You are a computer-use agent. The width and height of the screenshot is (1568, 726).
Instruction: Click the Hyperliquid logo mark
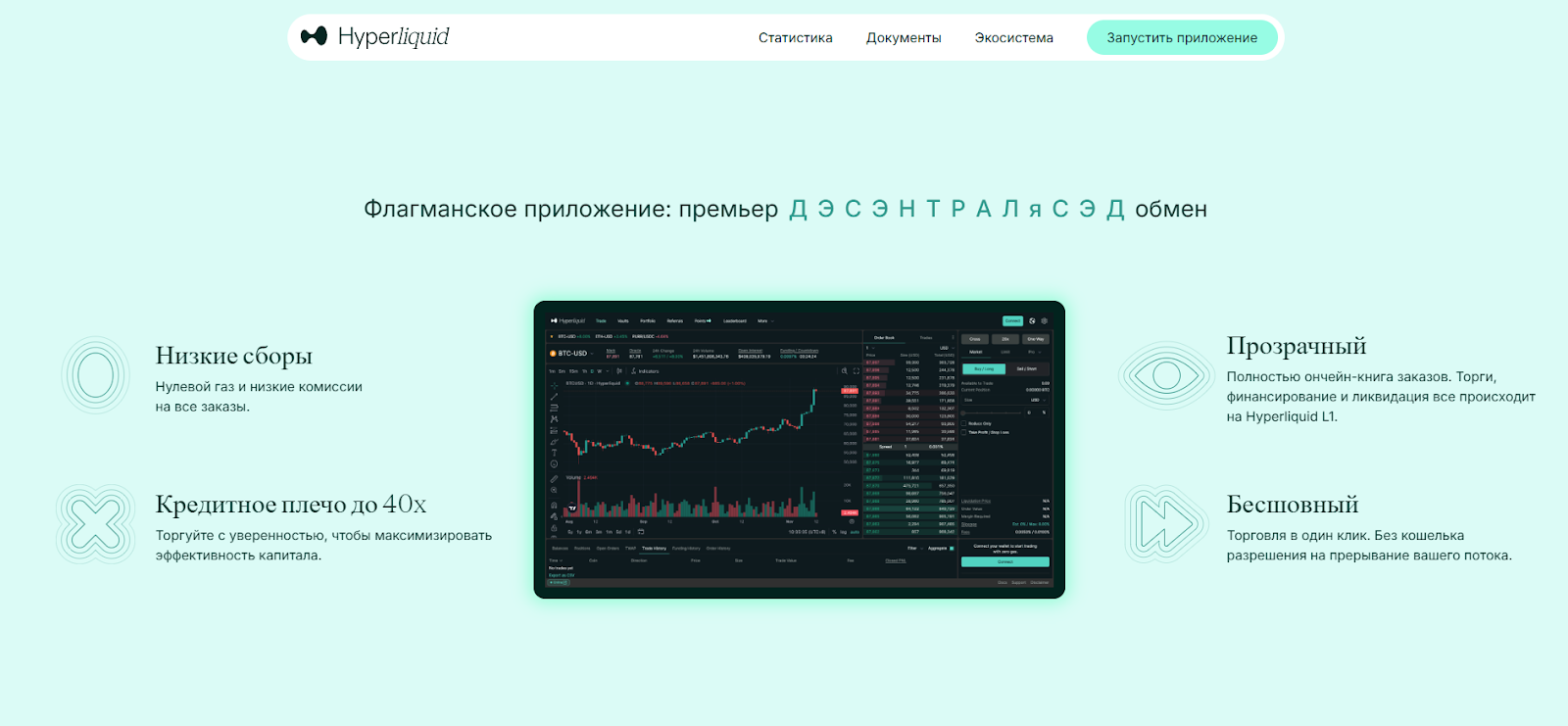coord(314,36)
